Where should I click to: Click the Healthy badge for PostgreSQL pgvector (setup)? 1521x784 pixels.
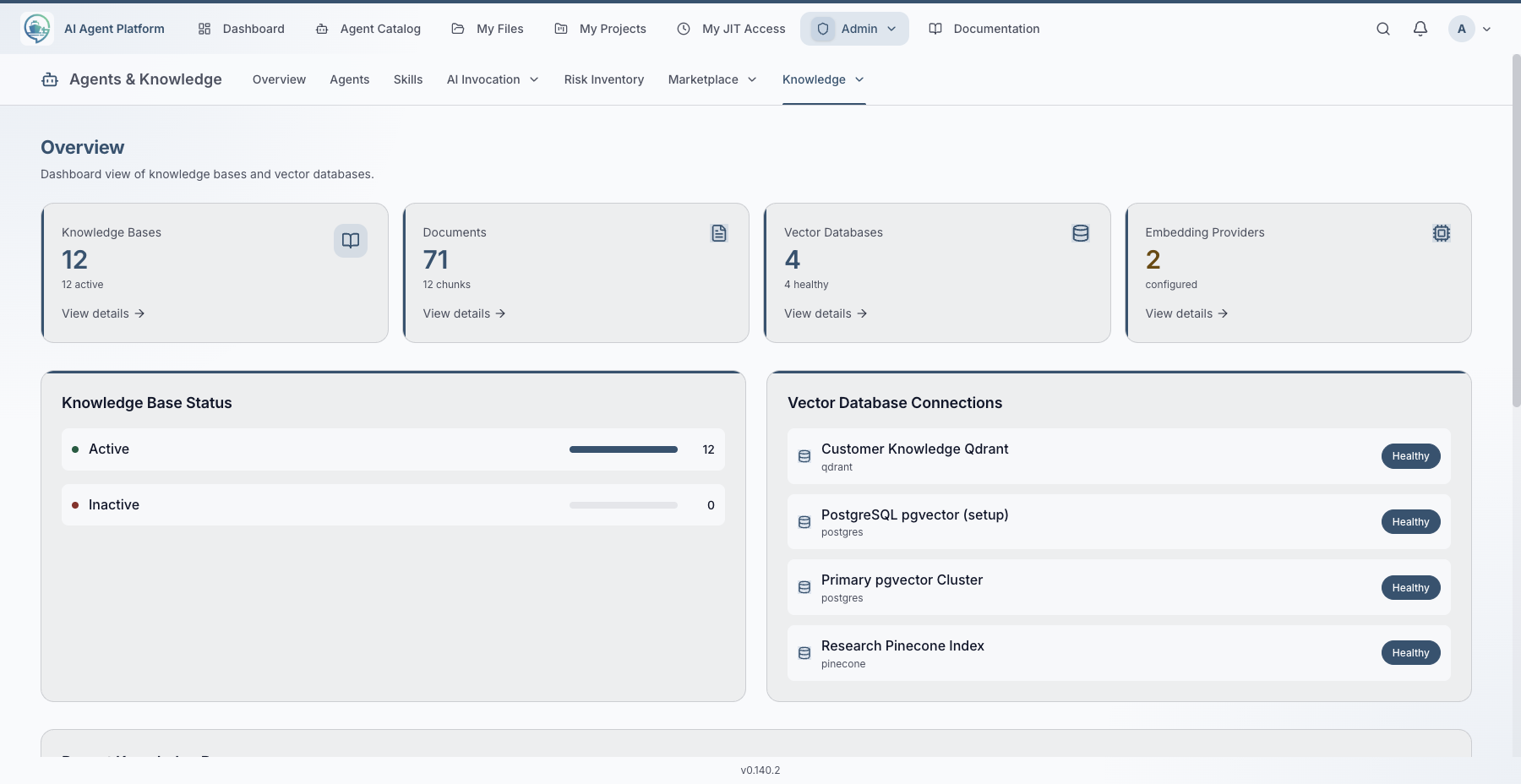click(x=1410, y=522)
